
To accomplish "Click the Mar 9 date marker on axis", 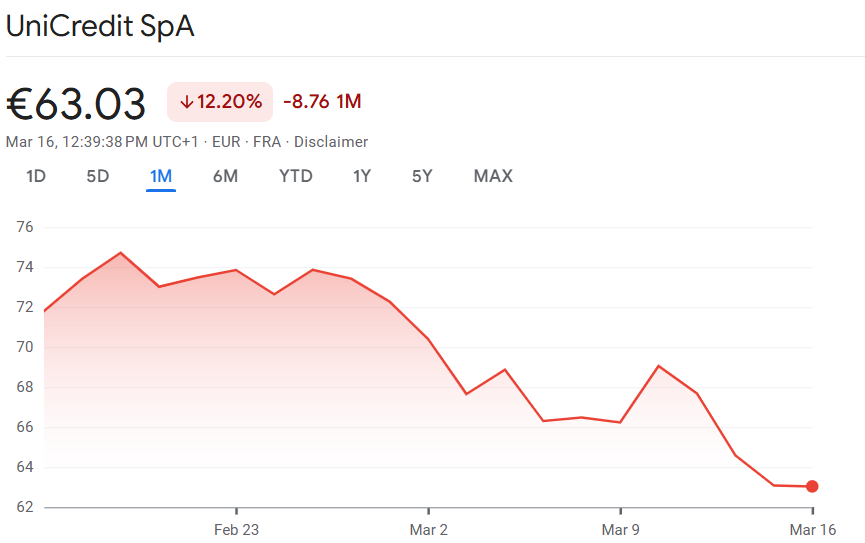I will (621, 530).
